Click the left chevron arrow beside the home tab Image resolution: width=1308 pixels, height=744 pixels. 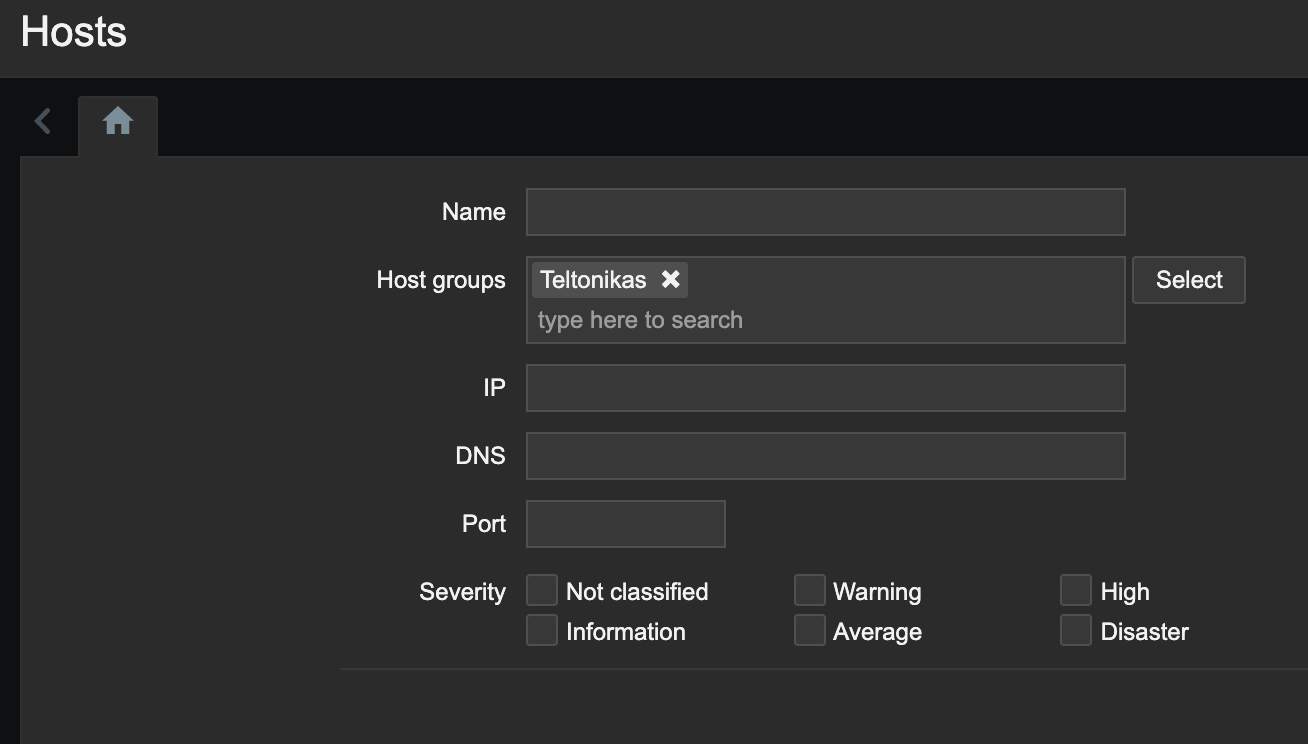pyautogui.click(x=42, y=122)
